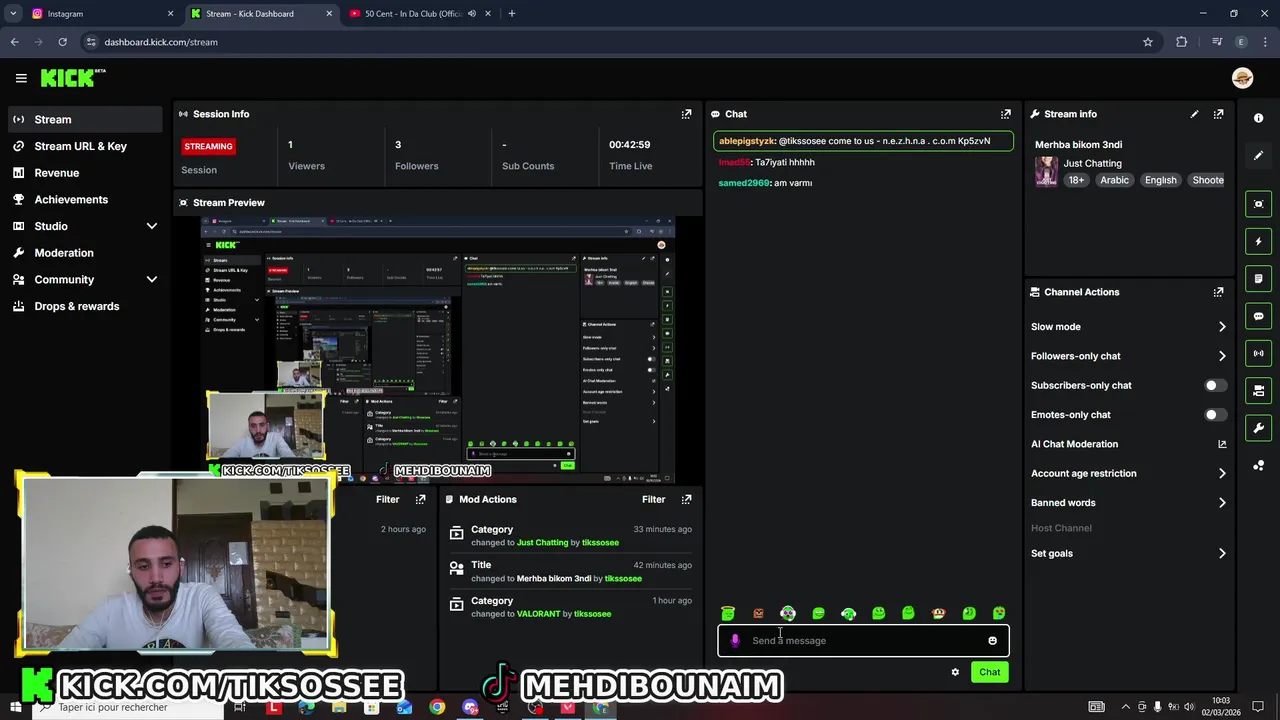Click Just Chatting link in Mod Actions

[x=542, y=543]
